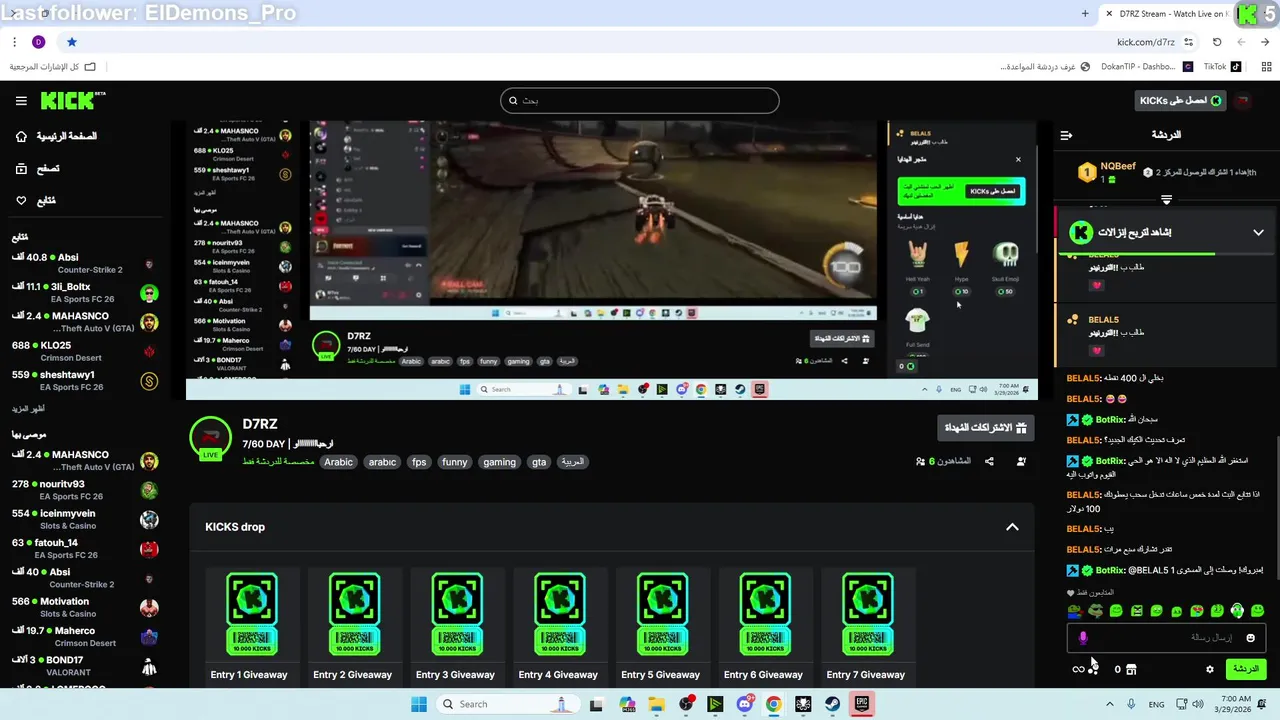Open the browser three-dot menu

14,42
